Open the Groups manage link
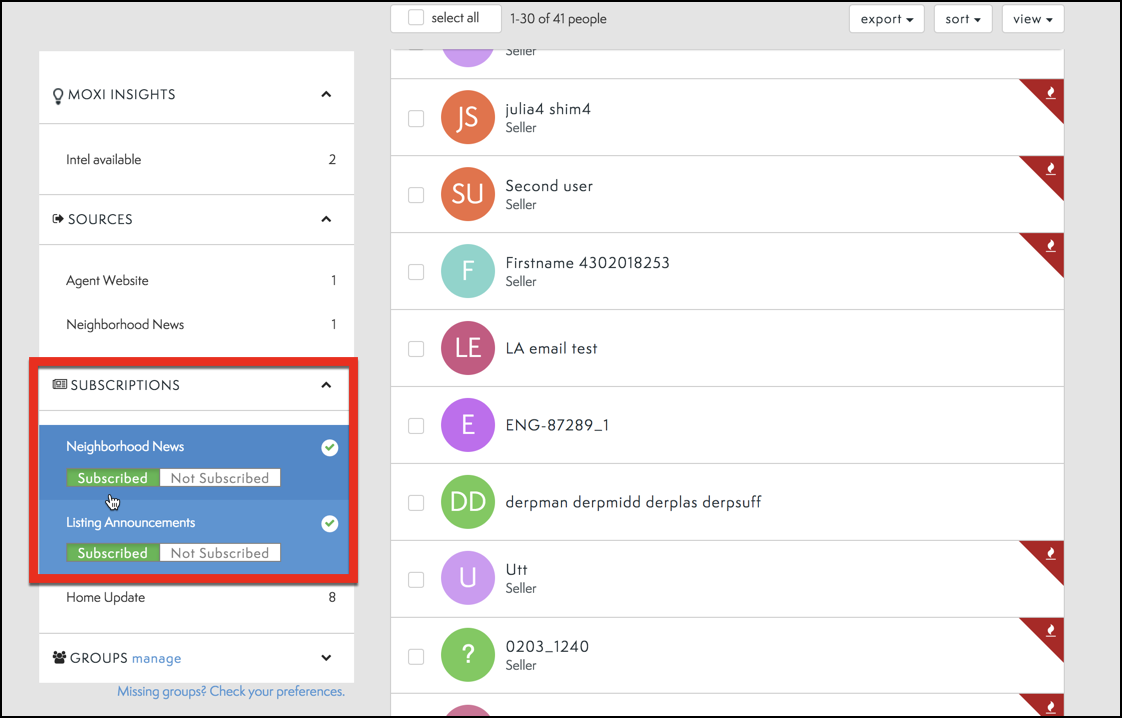This screenshot has height=718, width=1122. (x=156, y=658)
